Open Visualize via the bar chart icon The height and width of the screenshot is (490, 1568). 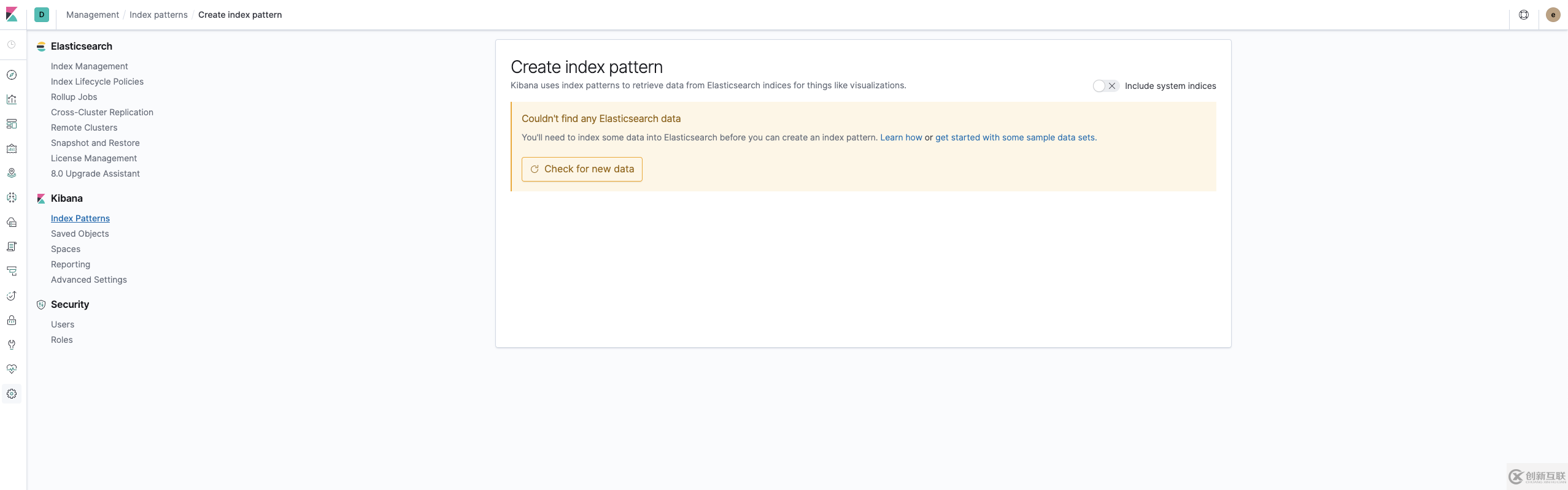tap(12, 99)
